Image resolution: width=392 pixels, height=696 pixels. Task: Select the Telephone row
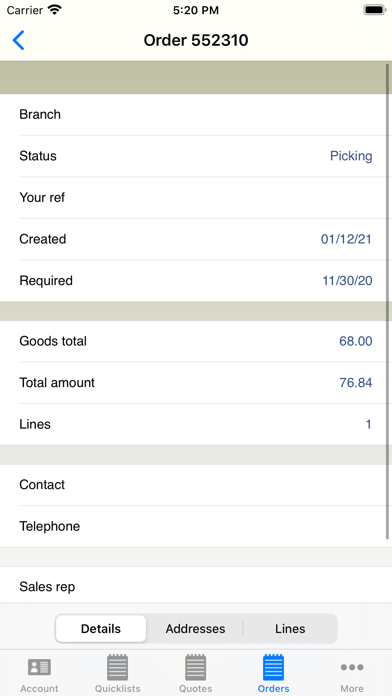[x=196, y=526]
